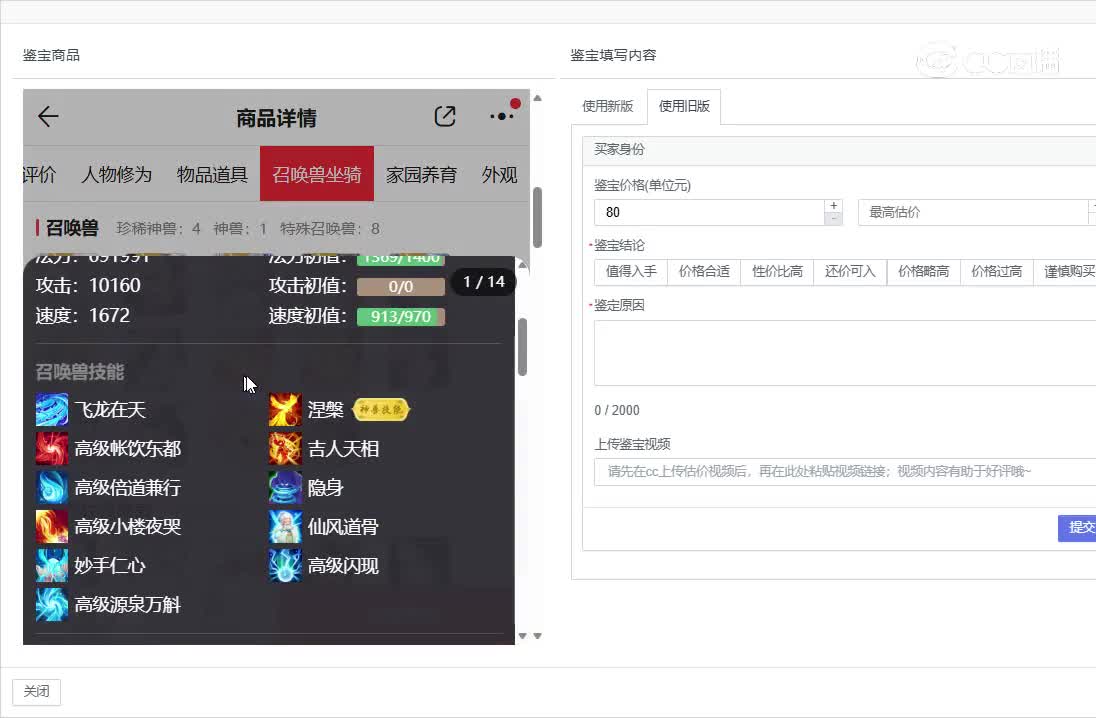Screen dimensions: 1096x718
Task: Increase 鉴宝价格 with the plus stepper
Action: [833, 206]
